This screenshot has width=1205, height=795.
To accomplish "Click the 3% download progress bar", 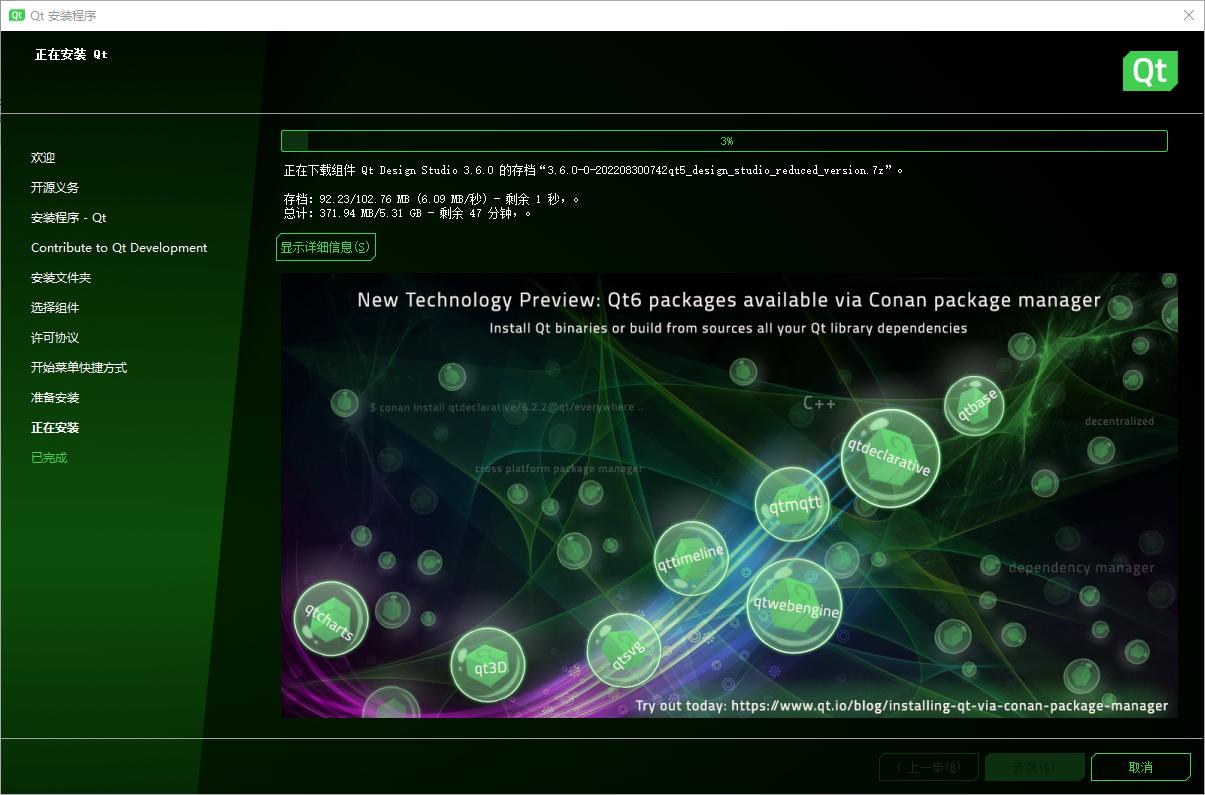I will [x=727, y=141].
